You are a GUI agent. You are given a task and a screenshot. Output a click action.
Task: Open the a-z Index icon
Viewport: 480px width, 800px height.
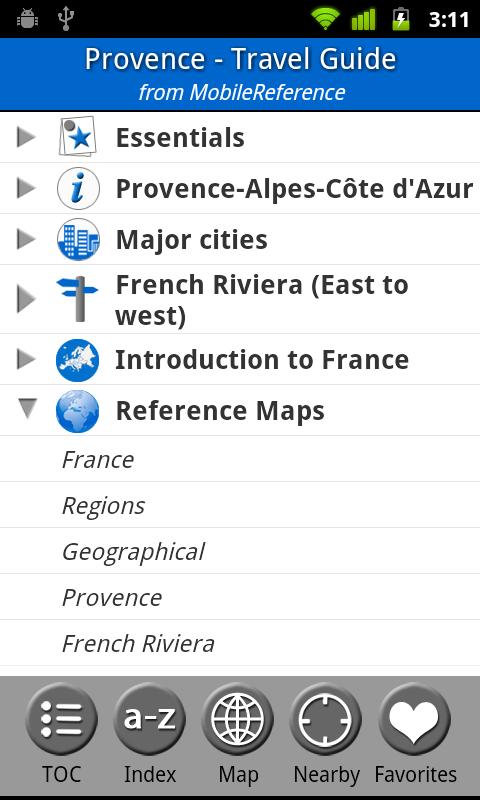(149, 719)
